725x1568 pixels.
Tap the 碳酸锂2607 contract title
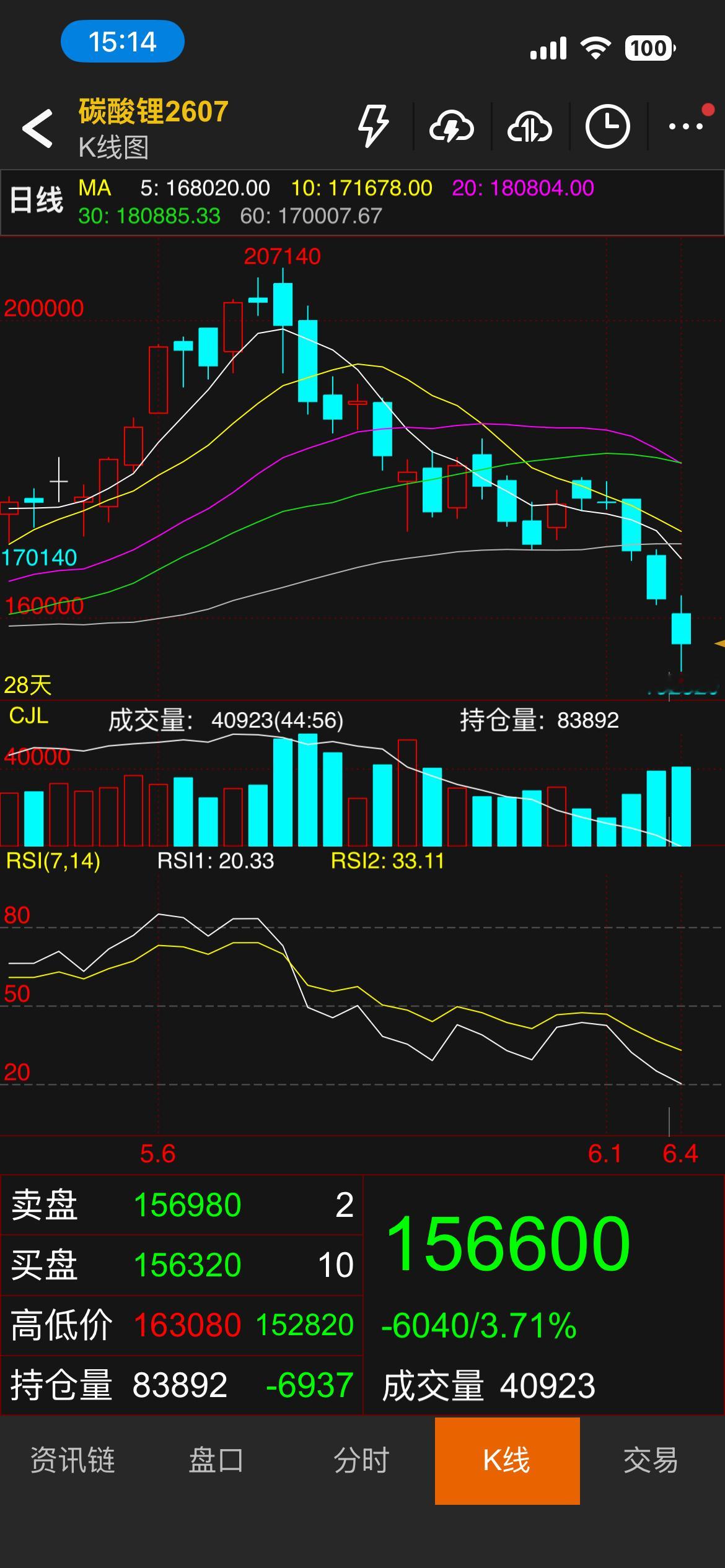click(154, 112)
